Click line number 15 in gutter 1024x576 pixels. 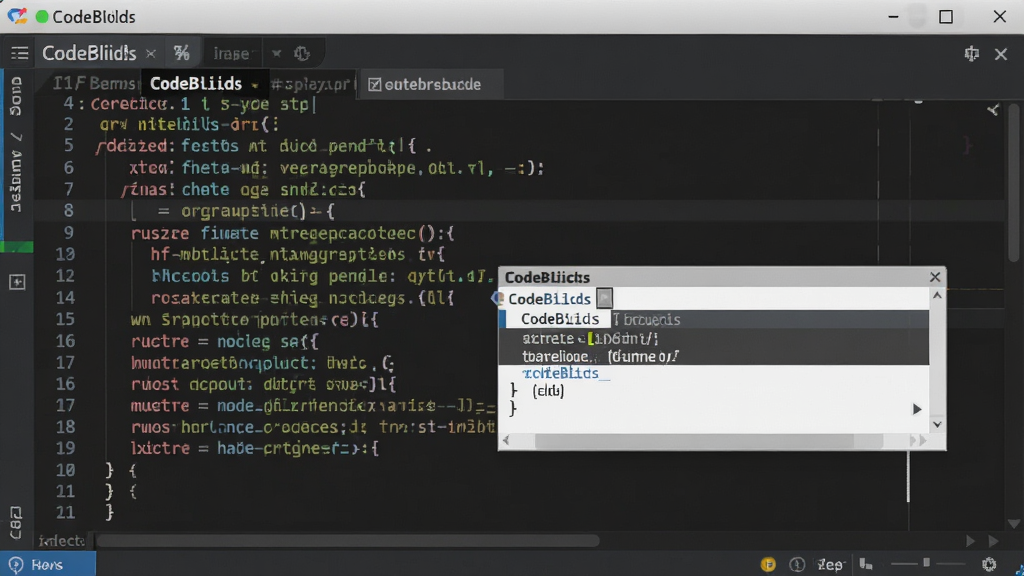point(65,319)
